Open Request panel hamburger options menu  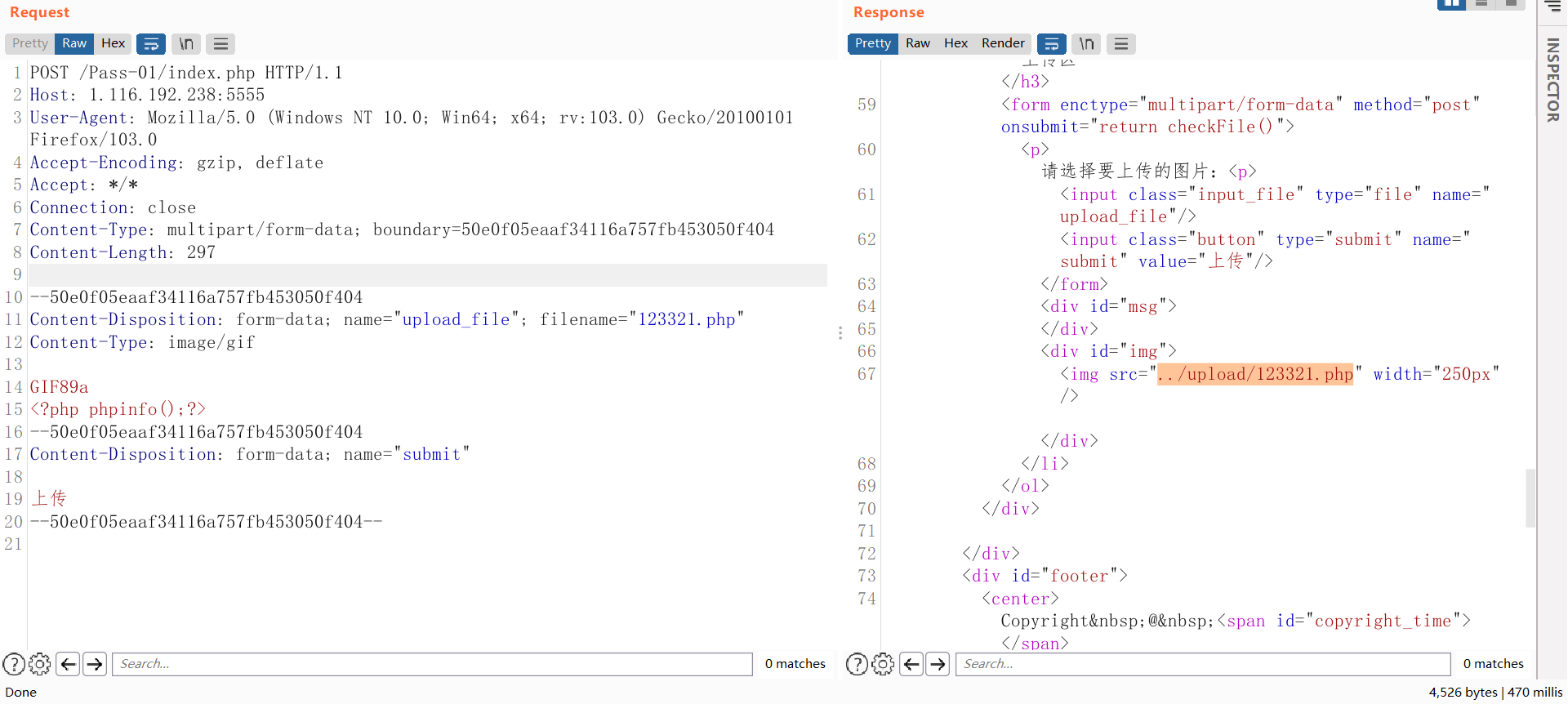click(x=220, y=44)
